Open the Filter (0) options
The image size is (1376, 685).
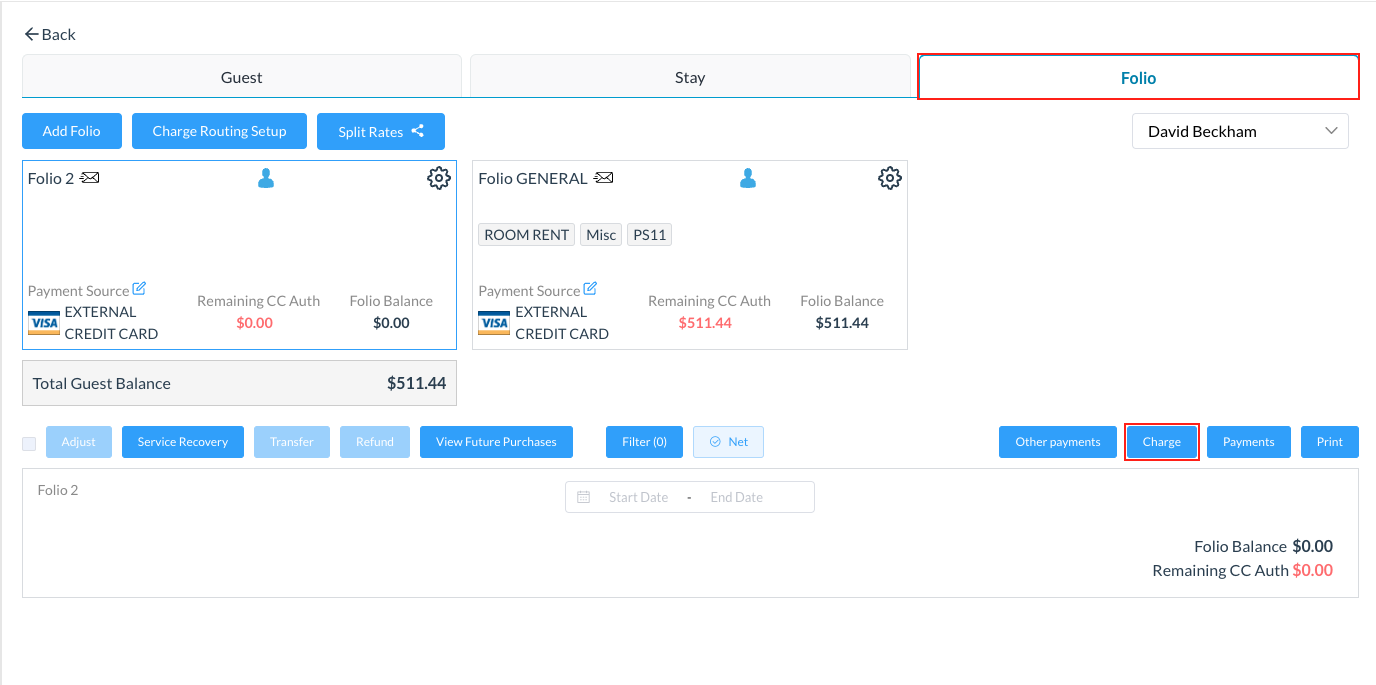tap(644, 442)
